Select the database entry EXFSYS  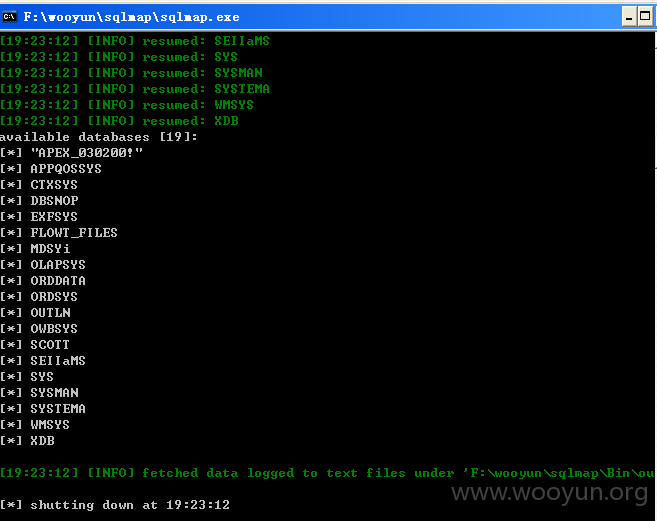[39, 217]
